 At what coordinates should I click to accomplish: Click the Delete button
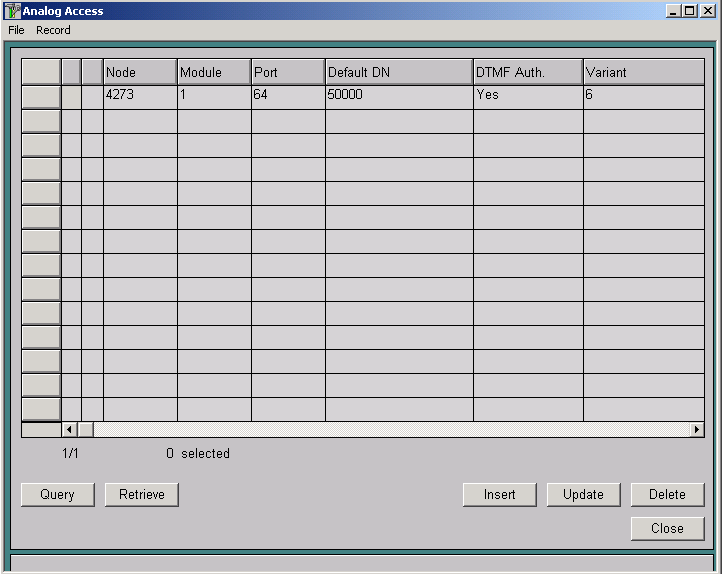pyautogui.click(x=667, y=494)
